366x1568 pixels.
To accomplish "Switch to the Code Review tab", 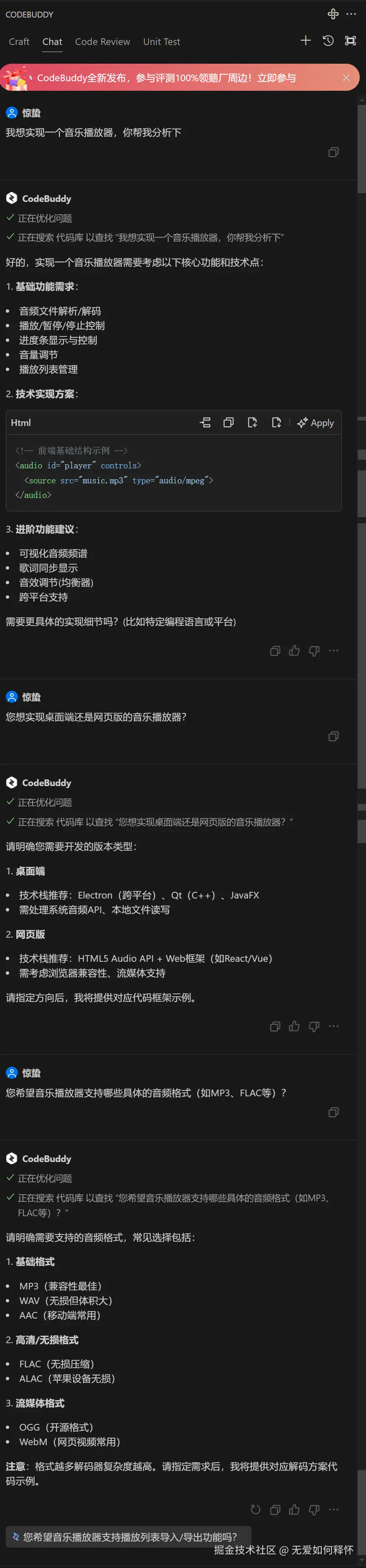I will (102, 41).
